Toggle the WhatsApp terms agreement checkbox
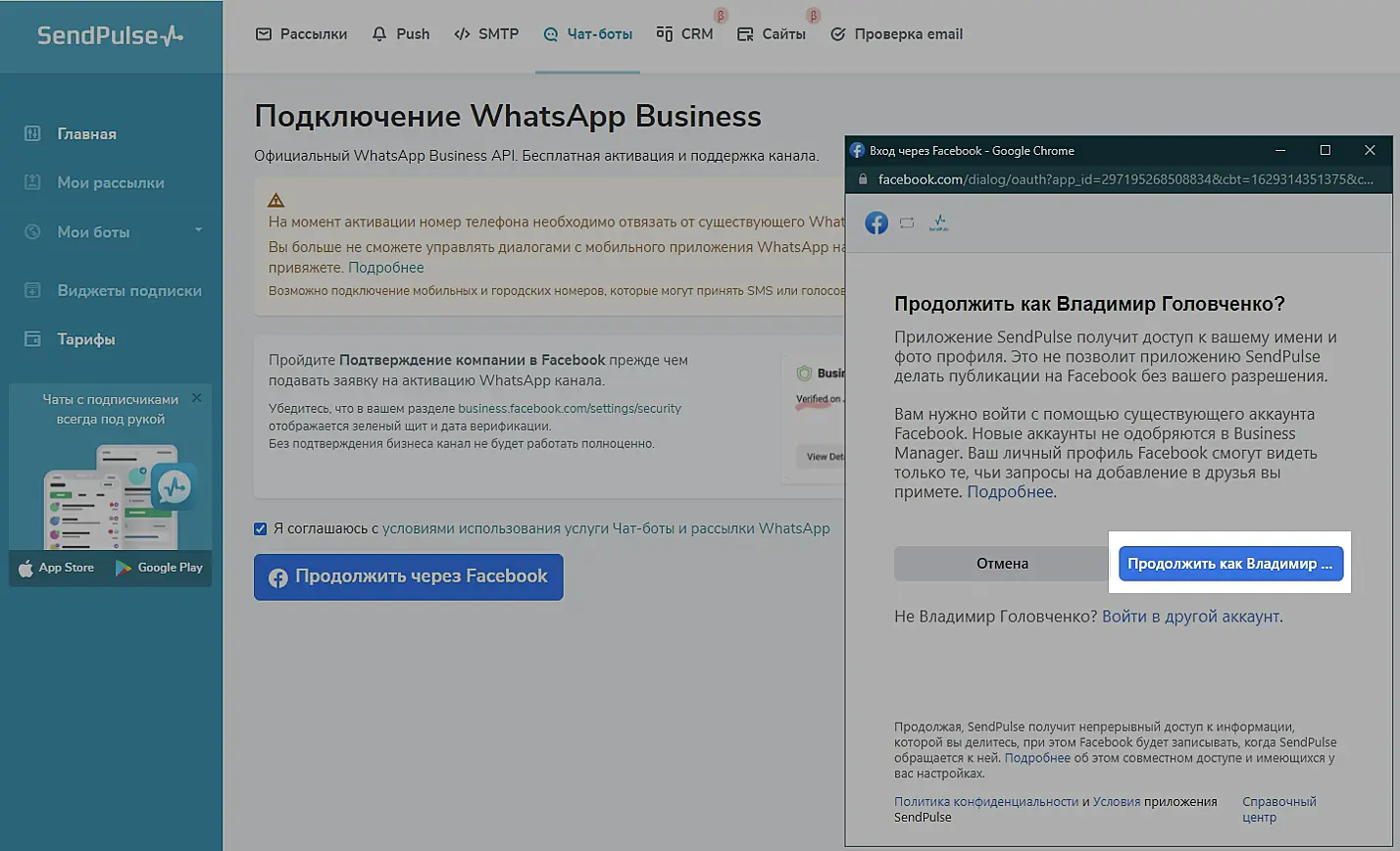This screenshot has width=1400, height=851. [261, 529]
